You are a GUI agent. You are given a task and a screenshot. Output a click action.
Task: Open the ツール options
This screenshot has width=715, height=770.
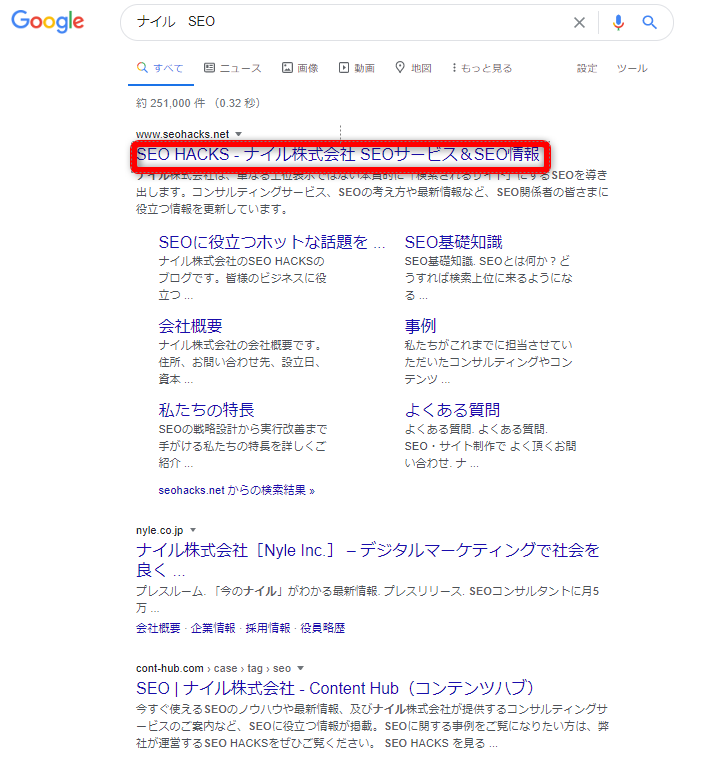click(632, 68)
